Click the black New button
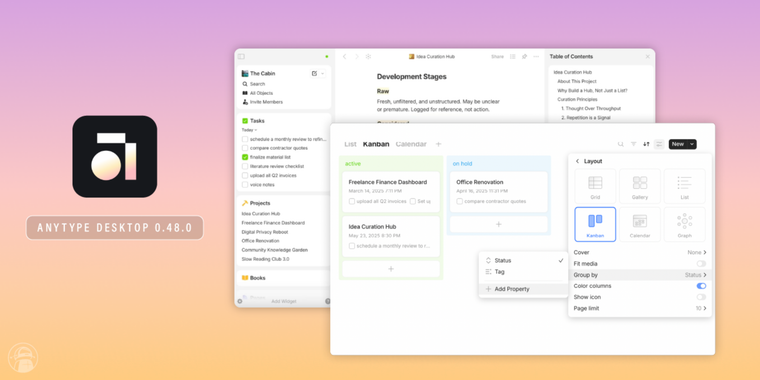The width and height of the screenshot is (760, 380). (x=678, y=144)
